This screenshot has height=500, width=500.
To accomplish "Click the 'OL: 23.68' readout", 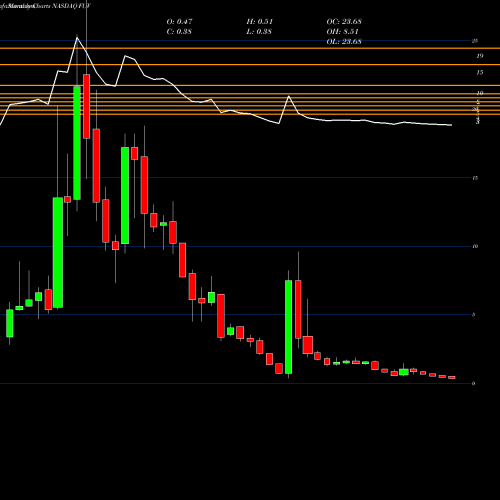I will pos(344,42).
